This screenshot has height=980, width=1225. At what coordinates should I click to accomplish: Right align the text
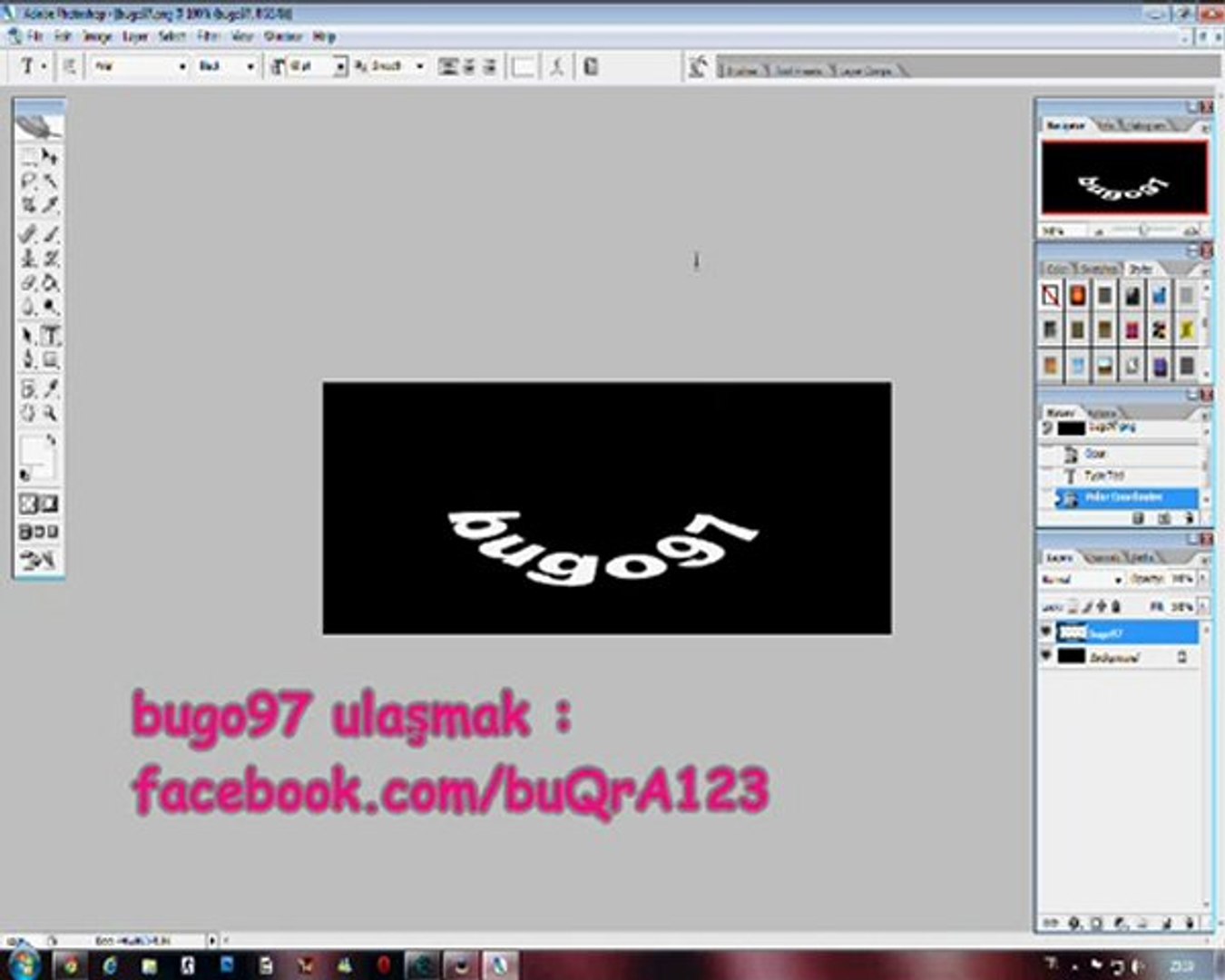[x=489, y=66]
